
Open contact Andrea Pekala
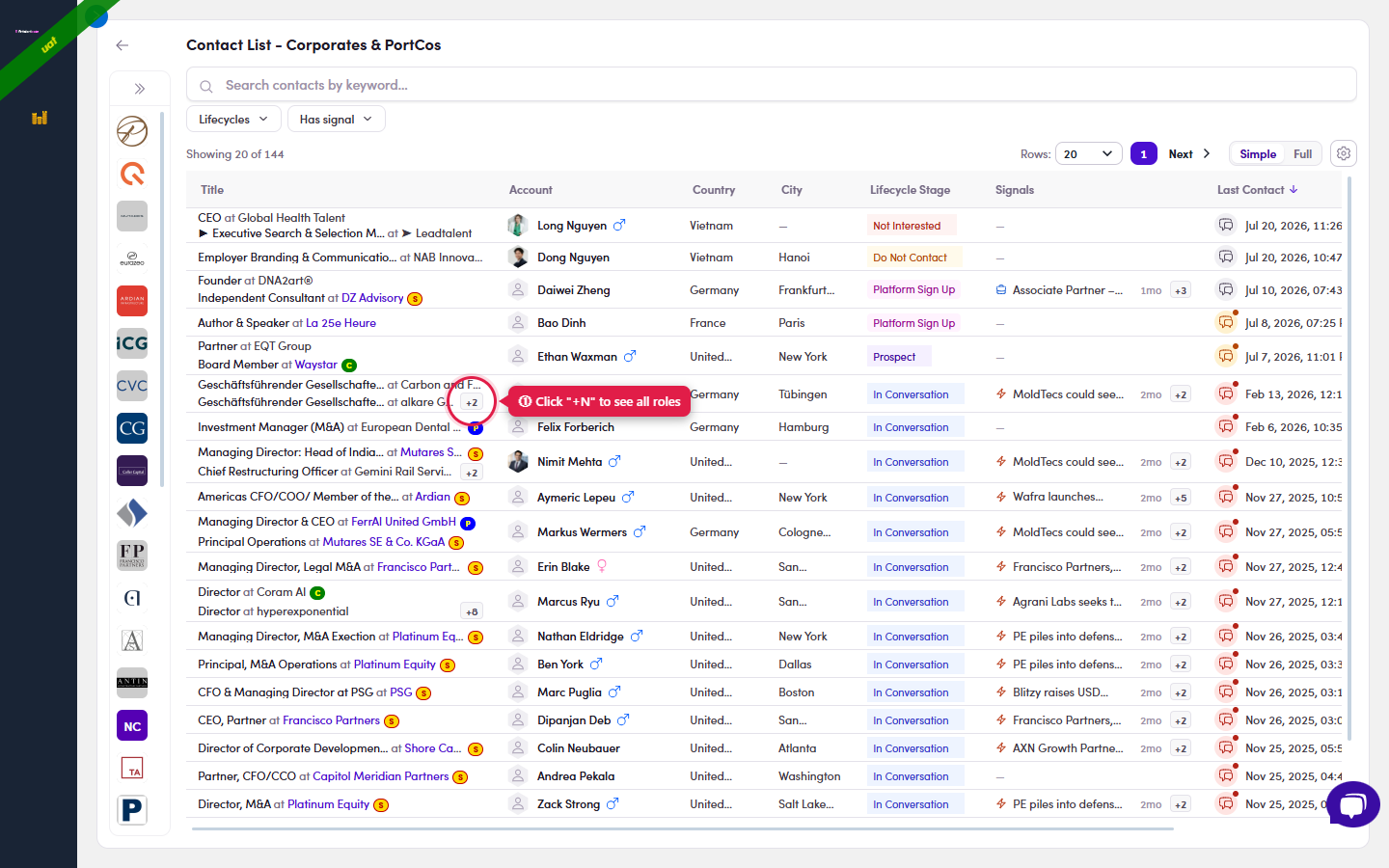tap(576, 776)
